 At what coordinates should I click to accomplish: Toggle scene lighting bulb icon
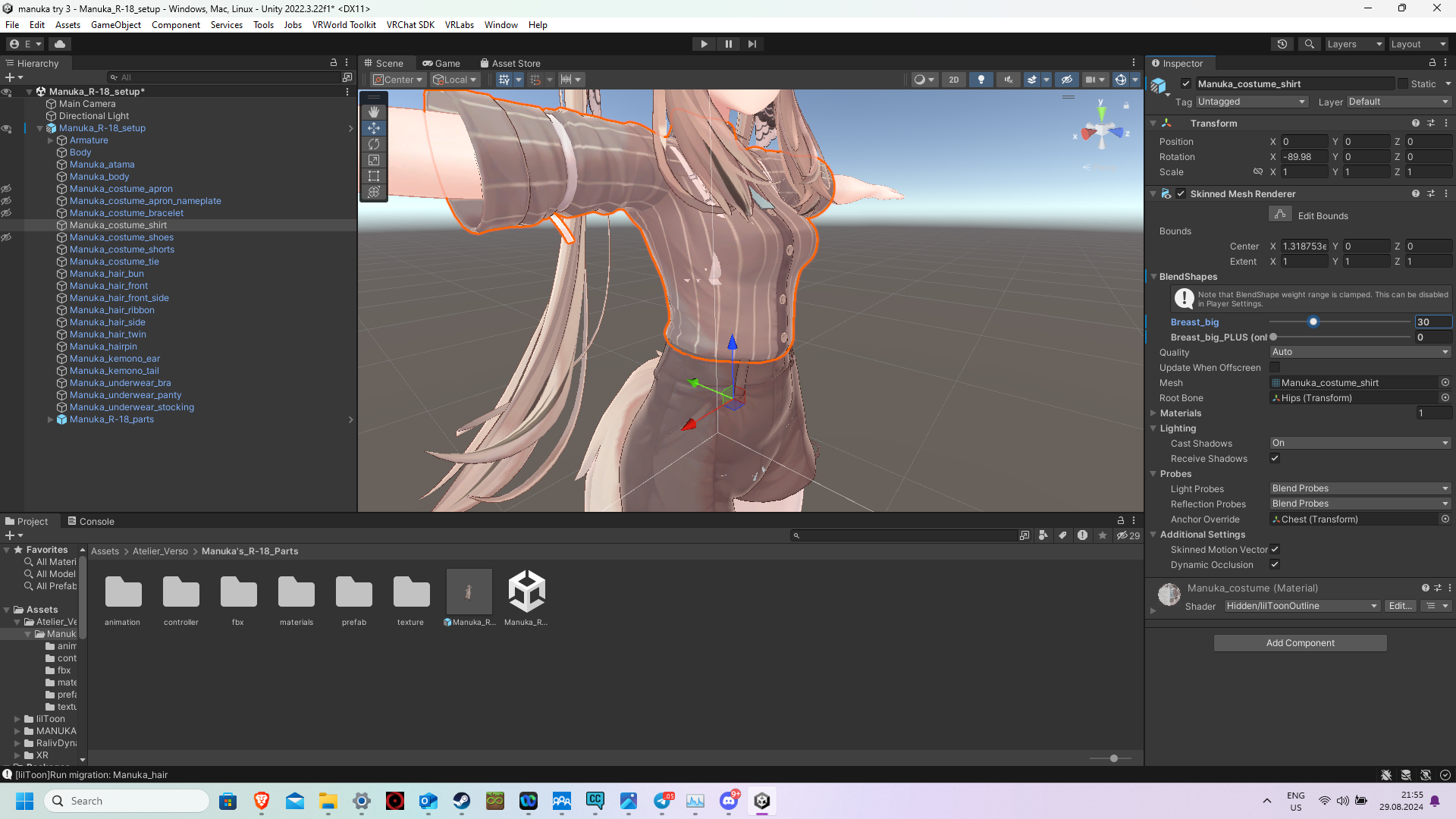point(981,80)
